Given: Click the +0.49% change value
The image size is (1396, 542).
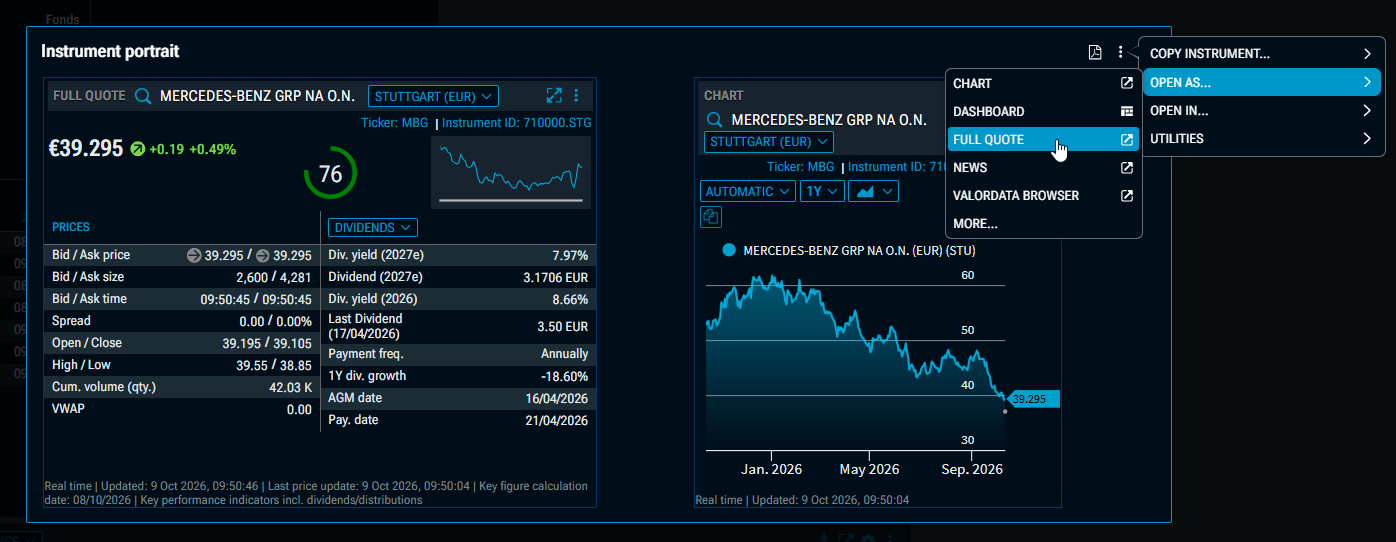Looking at the screenshot, I should click(212, 149).
